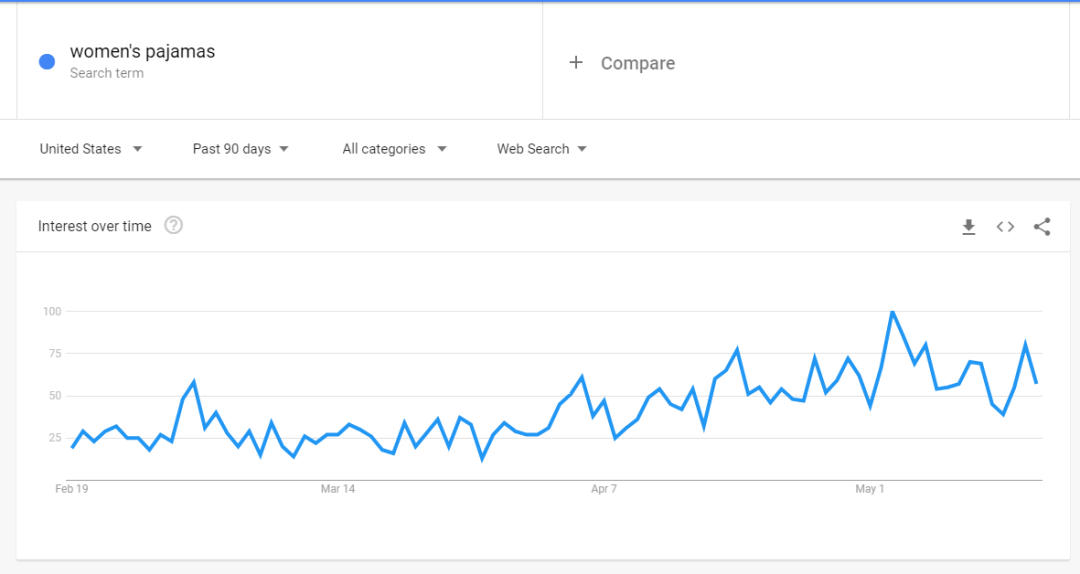Share the interest over time chart
Image resolution: width=1080 pixels, height=574 pixels.
1042,227
